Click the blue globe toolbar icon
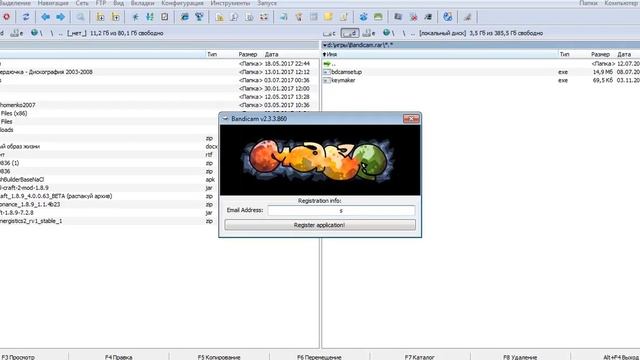Screen dimensions: 640x360 (448, 17)
